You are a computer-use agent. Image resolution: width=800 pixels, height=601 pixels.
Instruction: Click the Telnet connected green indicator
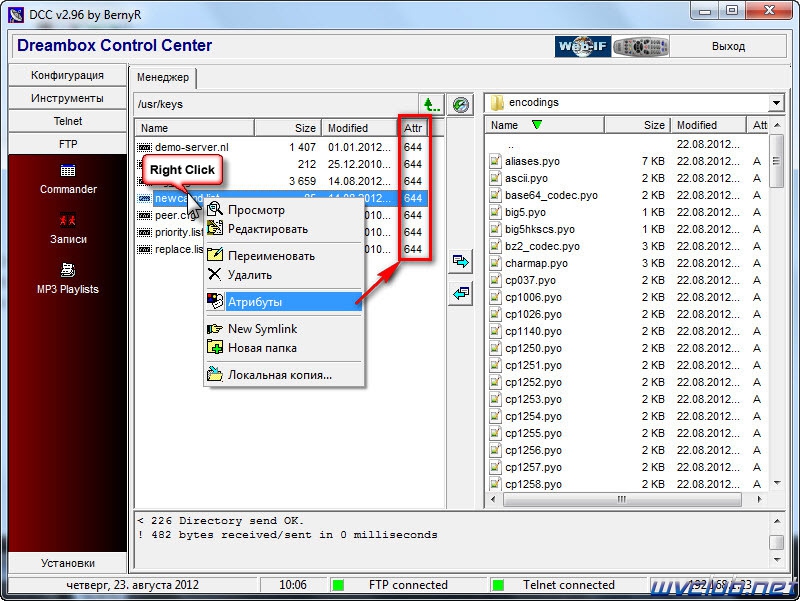pyautogui.click(x=498, y=585)
